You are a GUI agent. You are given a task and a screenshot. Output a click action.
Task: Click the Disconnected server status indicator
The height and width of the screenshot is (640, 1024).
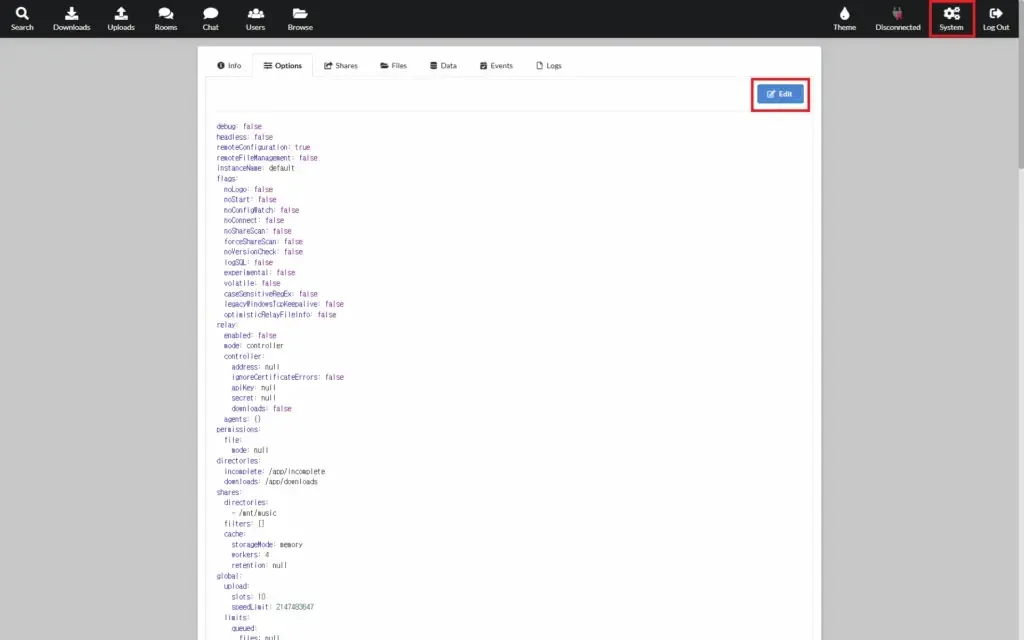(x=896, y=17)
